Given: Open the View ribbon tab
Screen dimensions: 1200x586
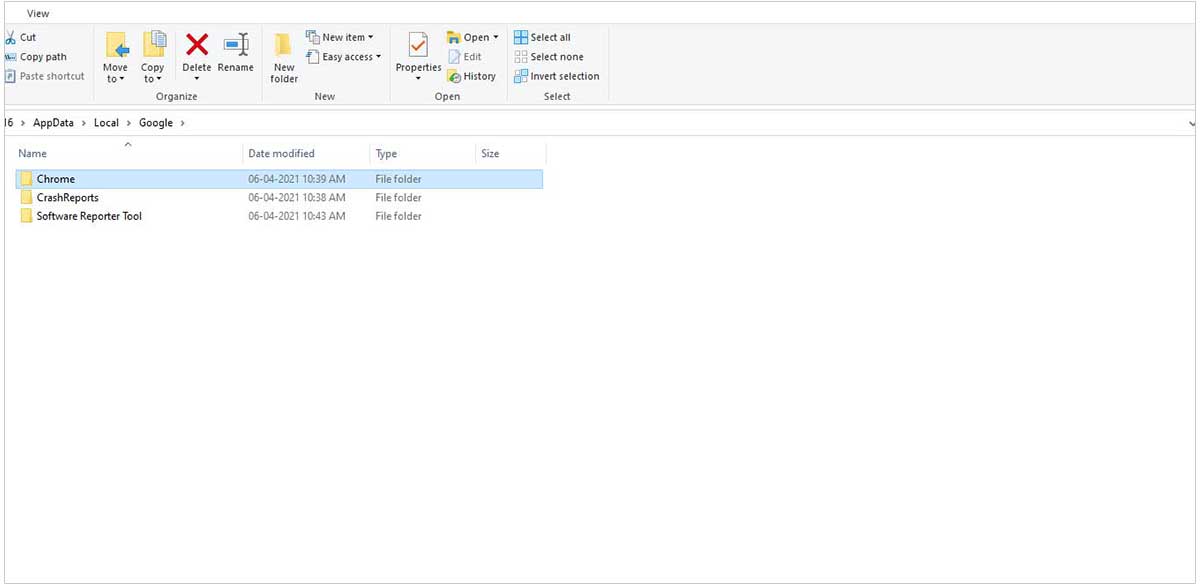Looking at the screenshot, I should coord(38,13).
